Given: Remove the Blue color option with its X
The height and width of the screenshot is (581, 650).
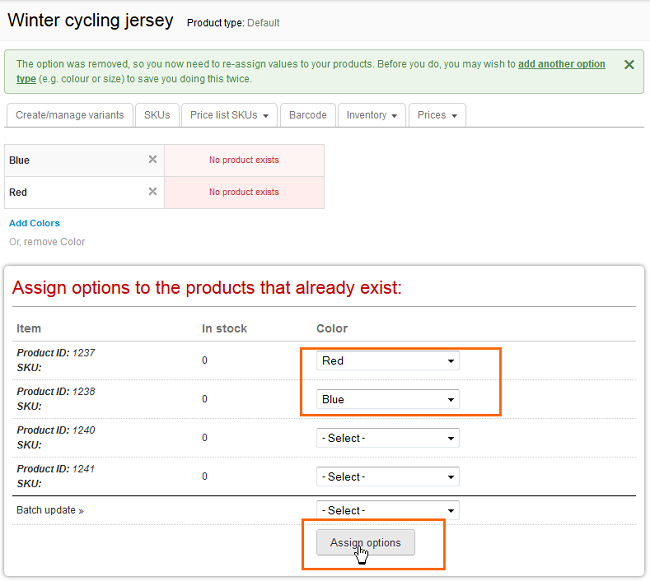Looking at the screenshot, I should [x=153, y=160].
